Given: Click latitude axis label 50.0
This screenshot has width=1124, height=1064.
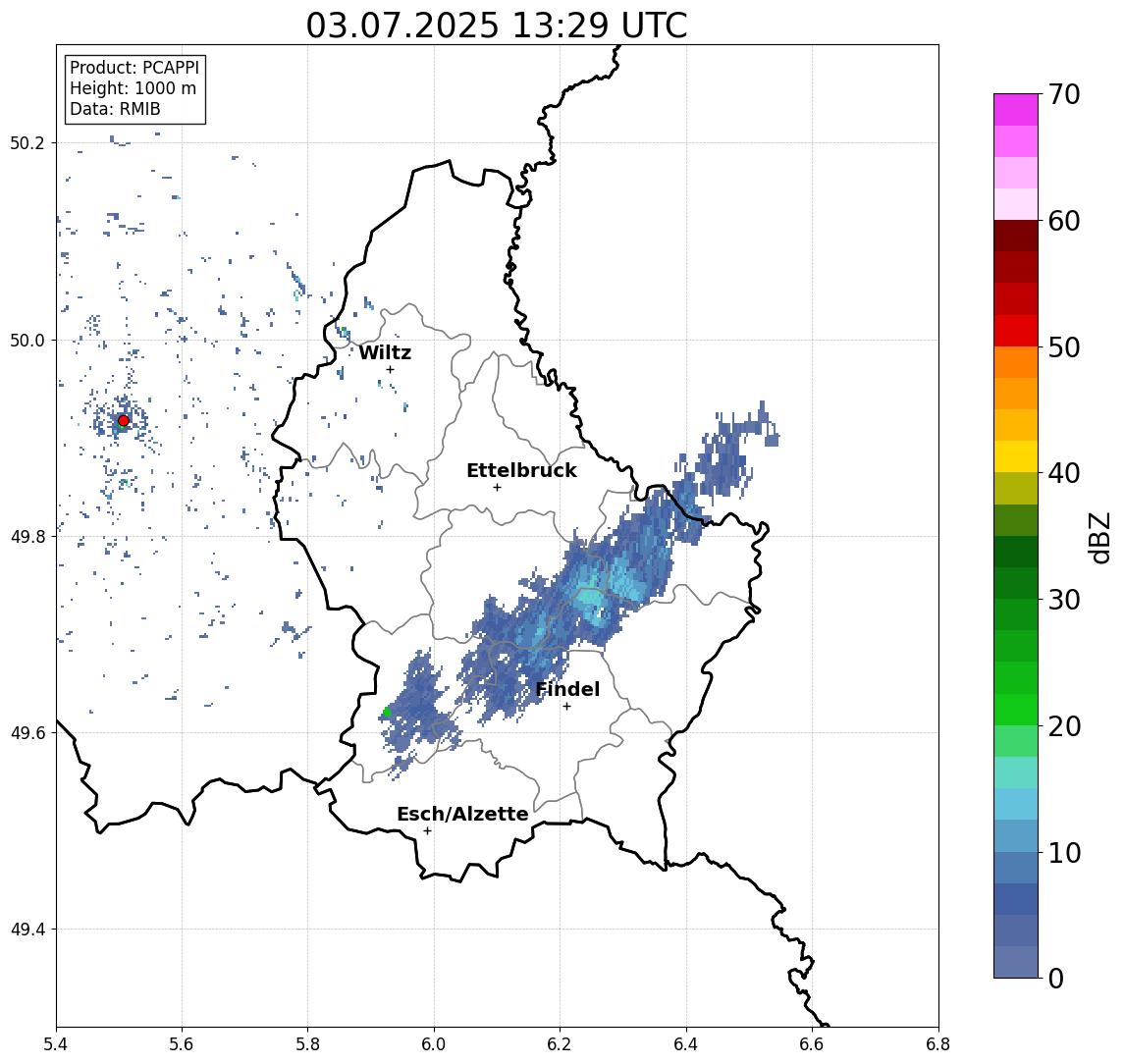Looking at the screenshot, I should pos(27,340).
